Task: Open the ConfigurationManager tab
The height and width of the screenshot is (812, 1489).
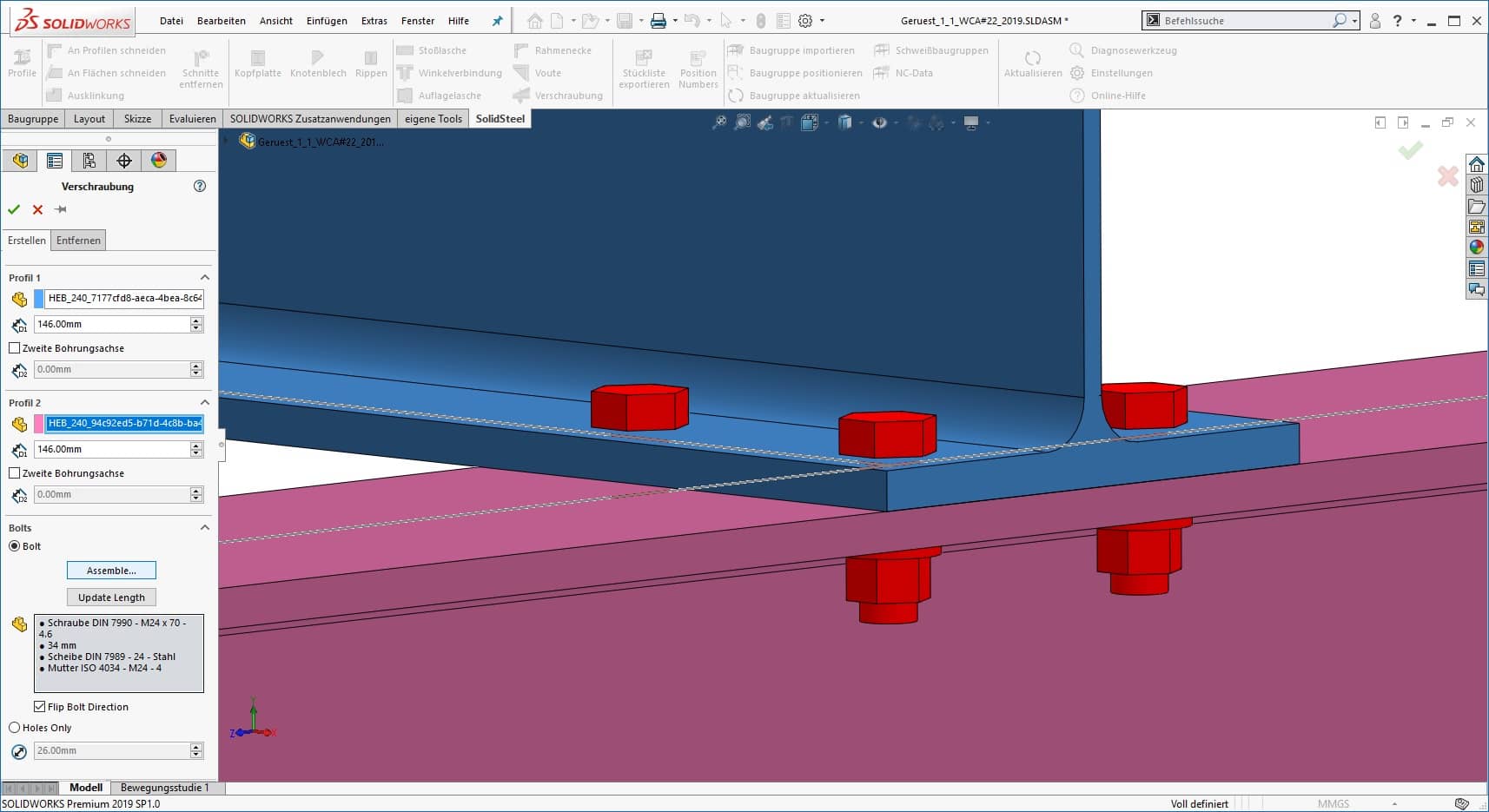Action: pyautogui.click(x=89, y=161)
